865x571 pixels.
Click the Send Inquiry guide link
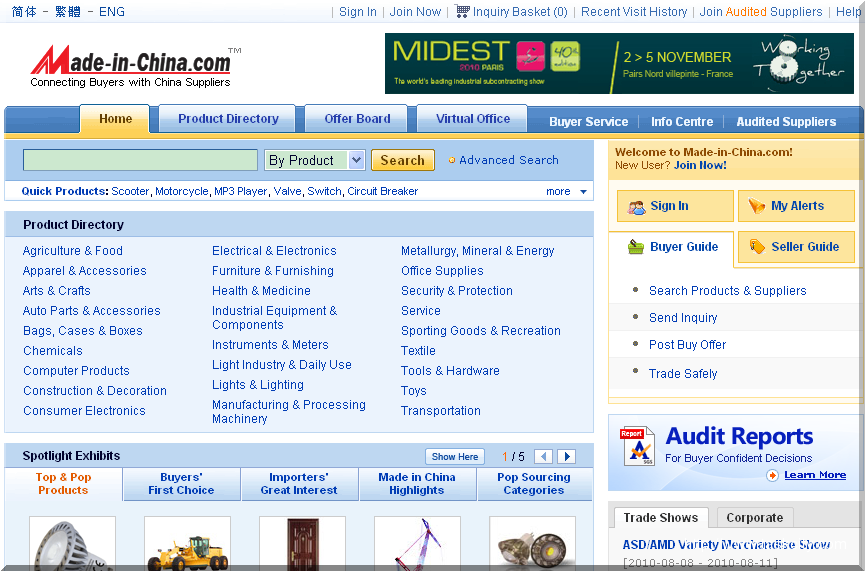tap(683, 318)
